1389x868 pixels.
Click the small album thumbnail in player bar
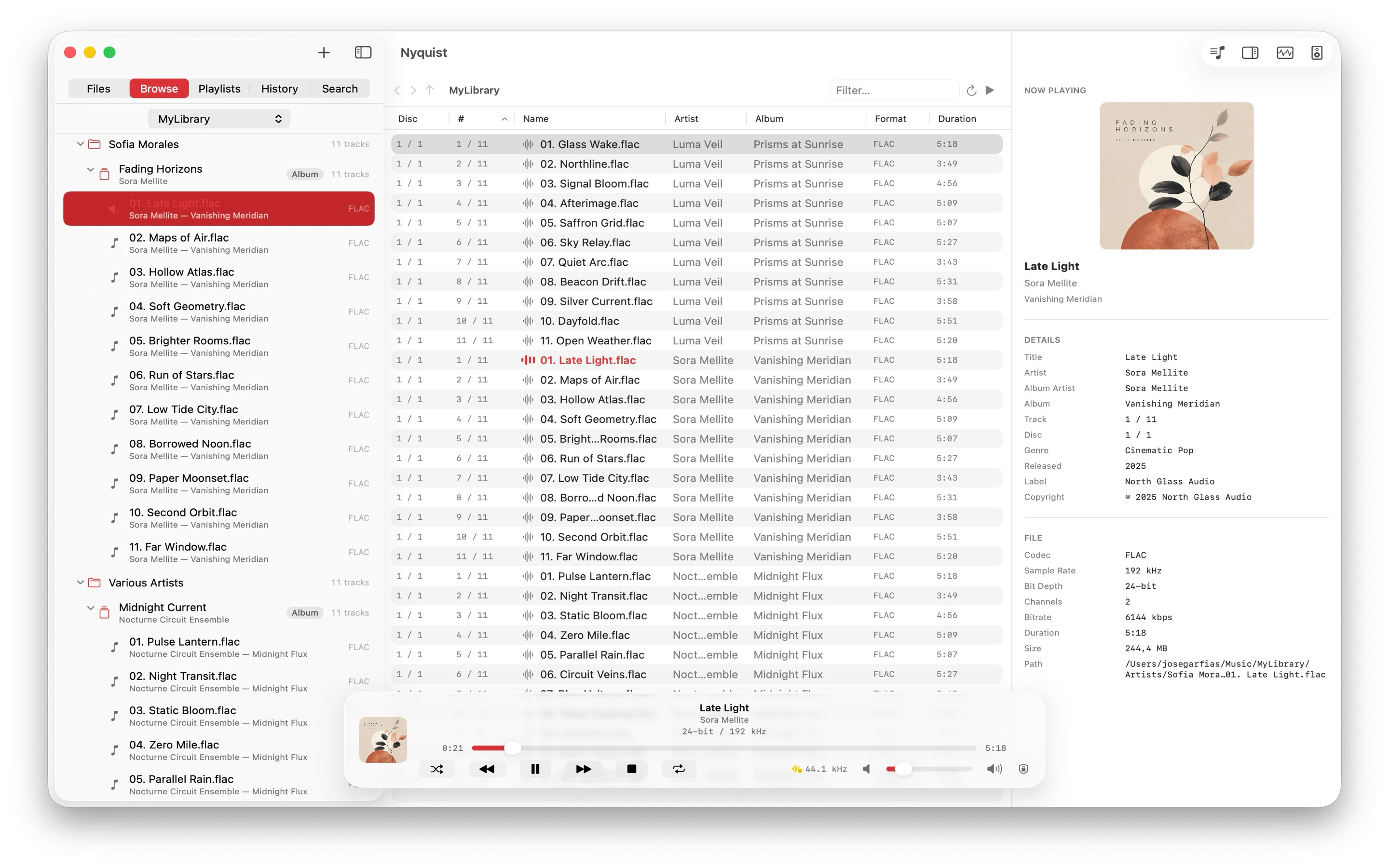pyautogui.click(x=383, y=739)
